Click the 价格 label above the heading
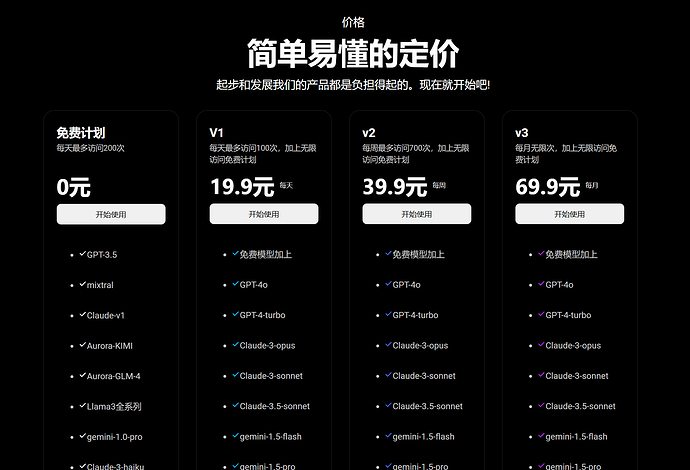This screenshot has height=470, width=690. tap(353, 22)
